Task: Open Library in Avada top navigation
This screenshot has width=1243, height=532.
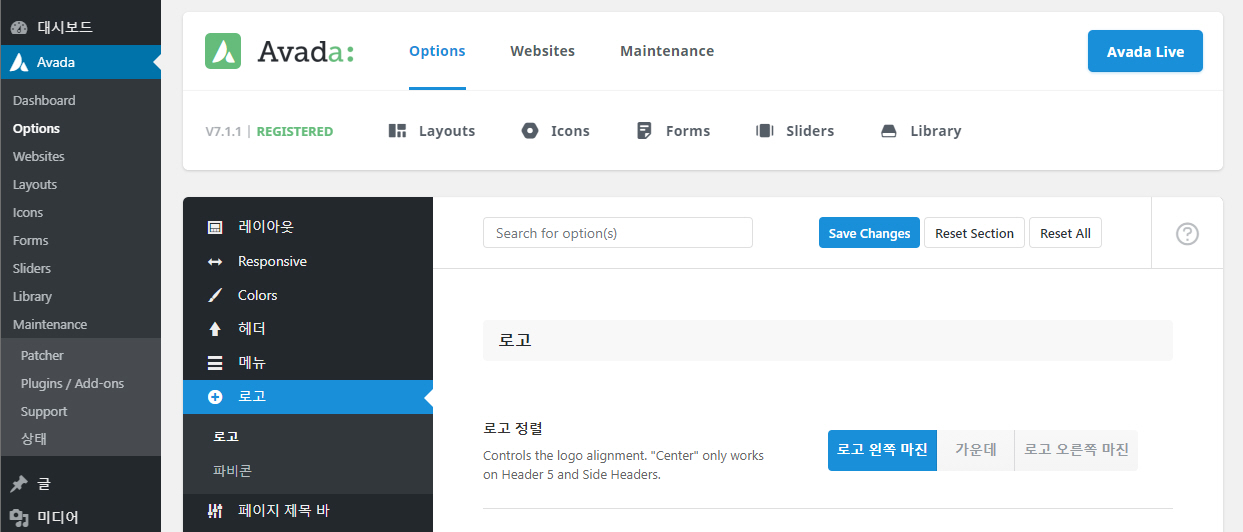Action: (x=921, y=131)
